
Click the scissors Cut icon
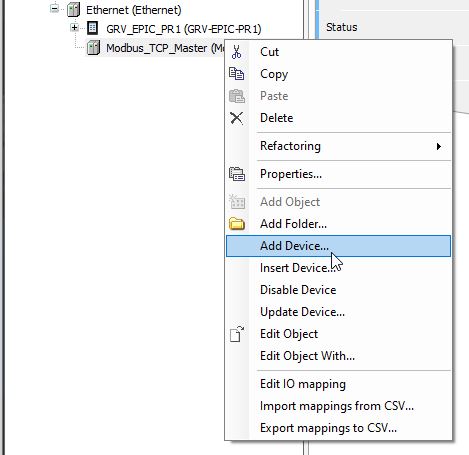pyautogui.click(x=236, y=52)
